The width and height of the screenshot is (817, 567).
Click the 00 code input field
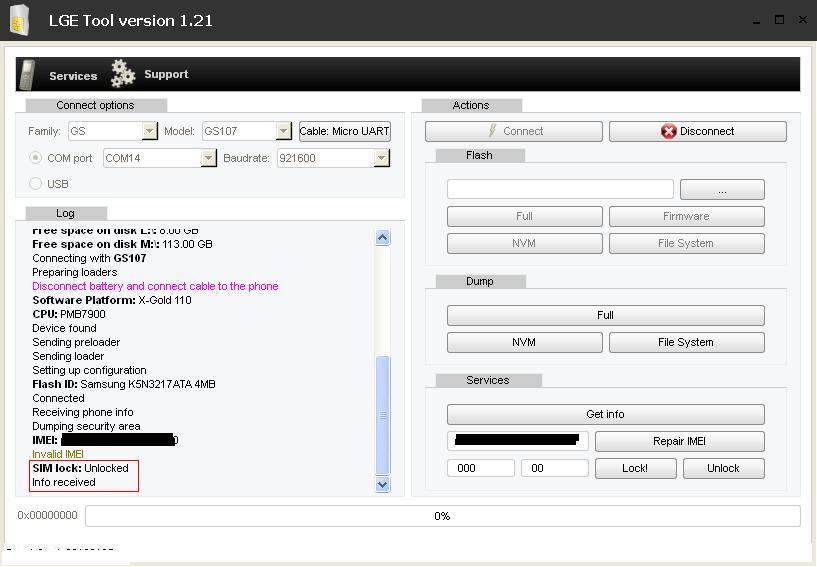554,468
